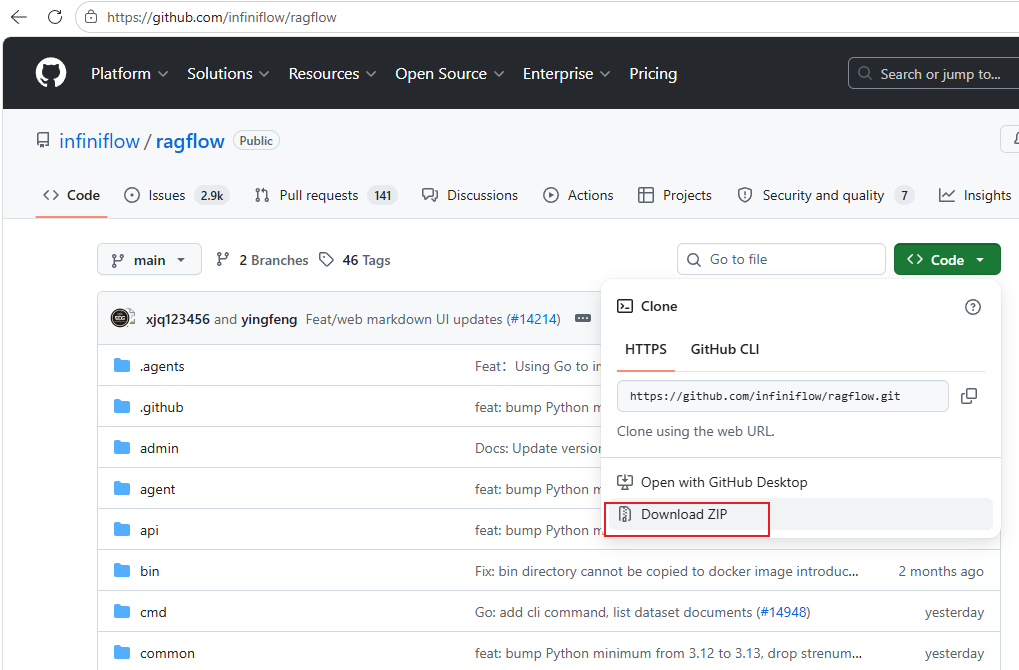Click the cmd folder icon

(x=122, y=611)
